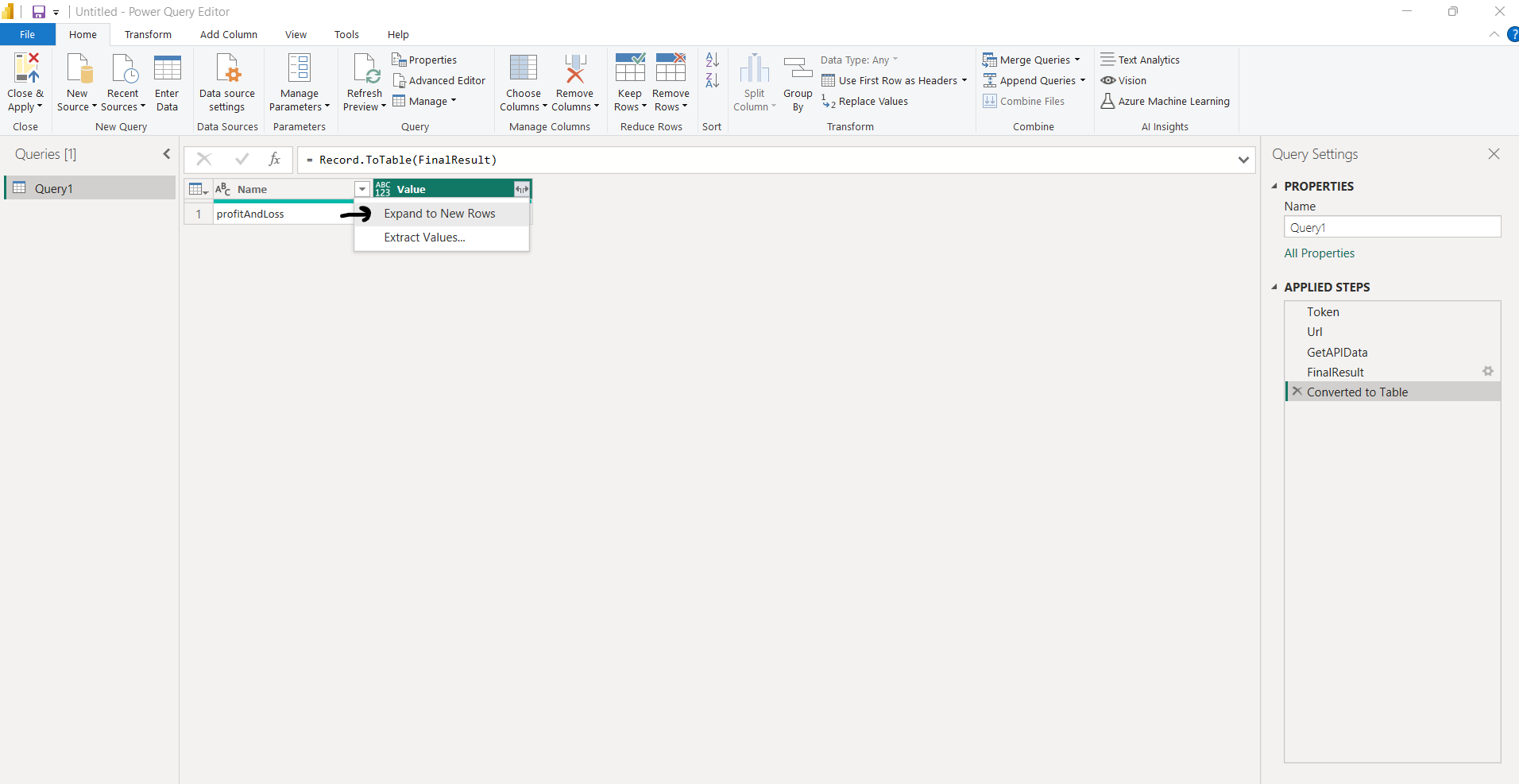Choose Extract Values... menu entry
1519x784 pixels.
[442, 238]
